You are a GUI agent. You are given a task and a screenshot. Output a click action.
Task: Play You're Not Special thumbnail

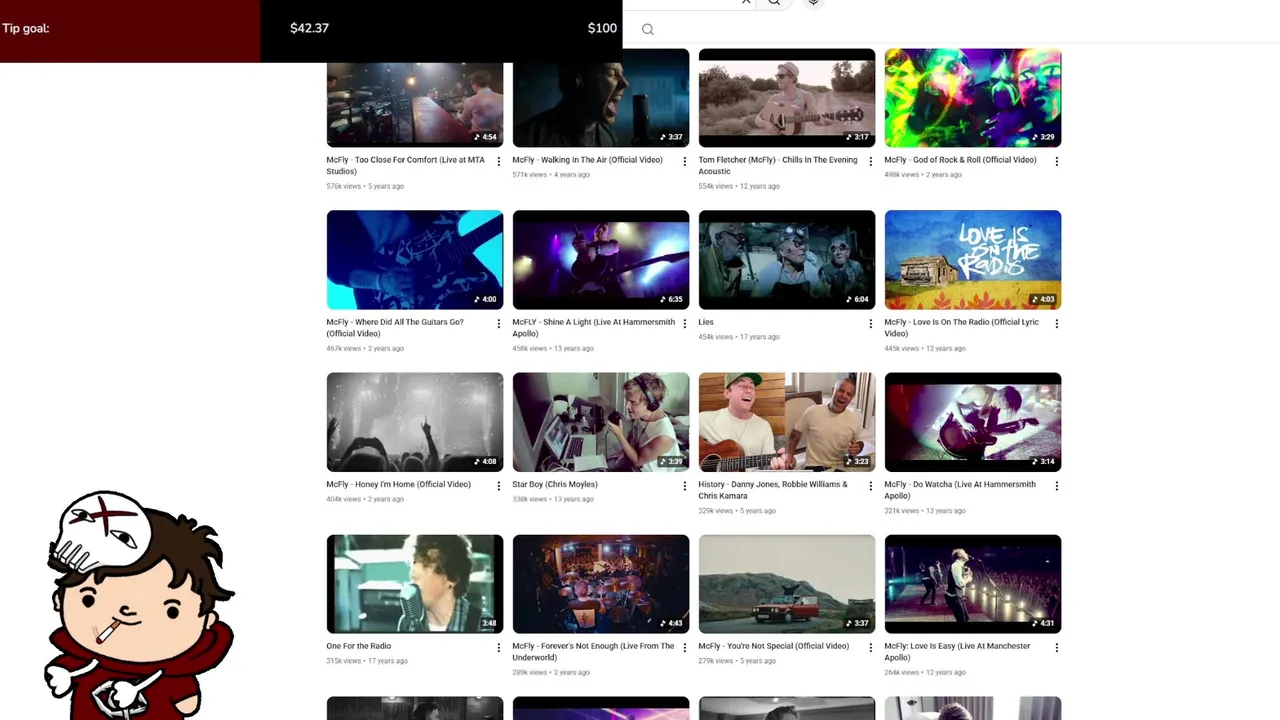tap(787, 584)
